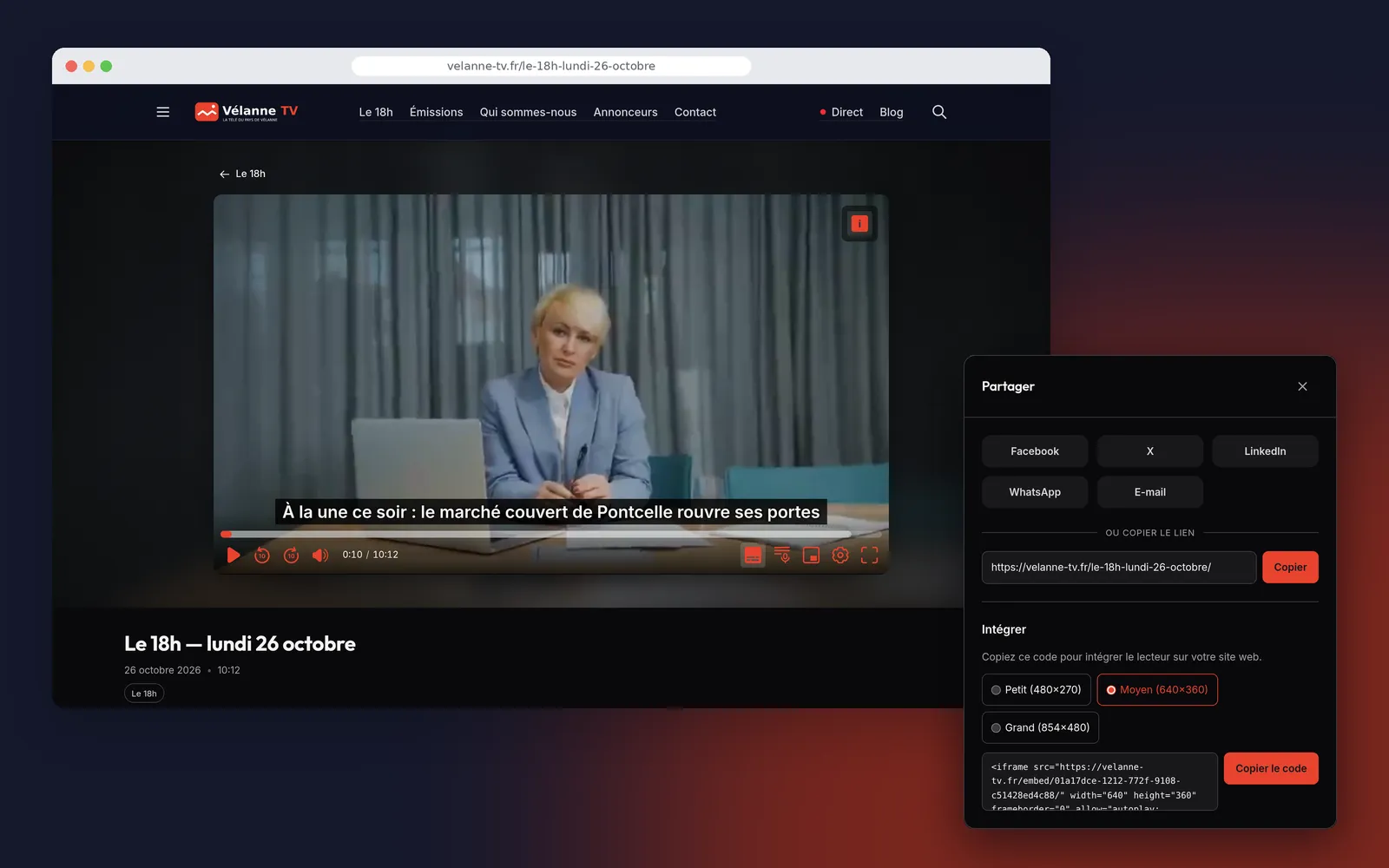Click the Le 18h tag under title
The width and height of the screenshot is (1389, 868).
click(144, 694)
